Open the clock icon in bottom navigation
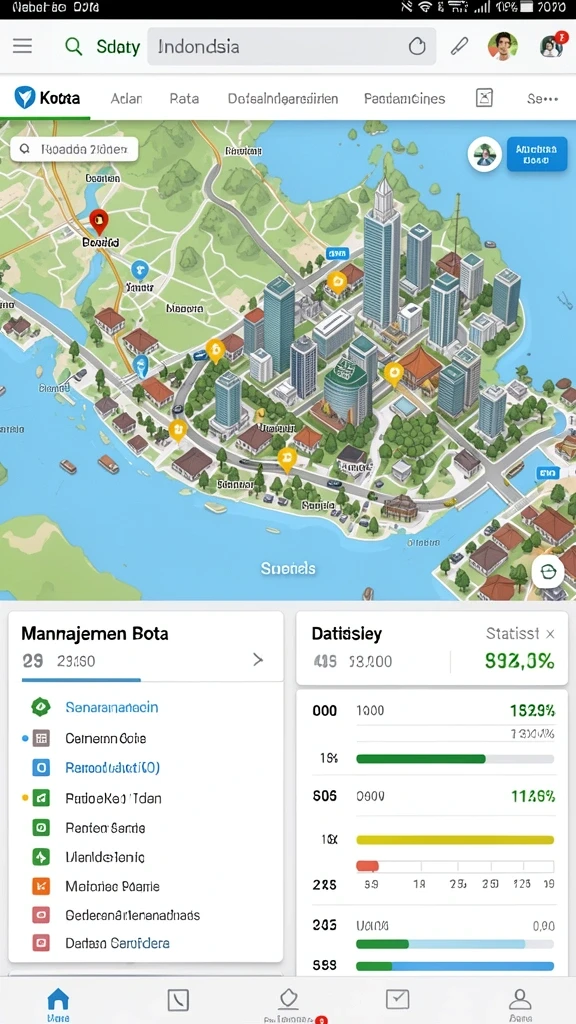The height and width of the screenshot is (1024, 576). point(178,999)
